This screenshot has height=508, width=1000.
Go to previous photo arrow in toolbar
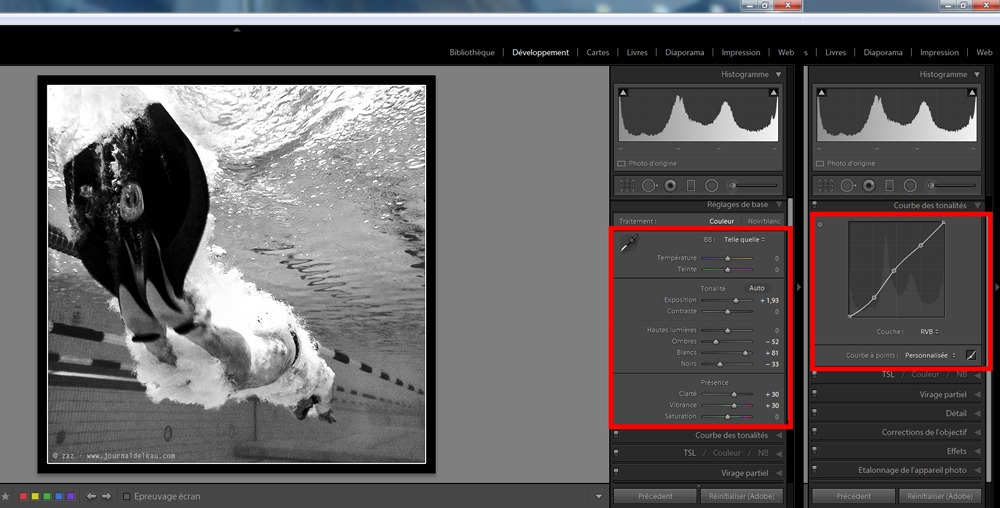pos(91,496)
